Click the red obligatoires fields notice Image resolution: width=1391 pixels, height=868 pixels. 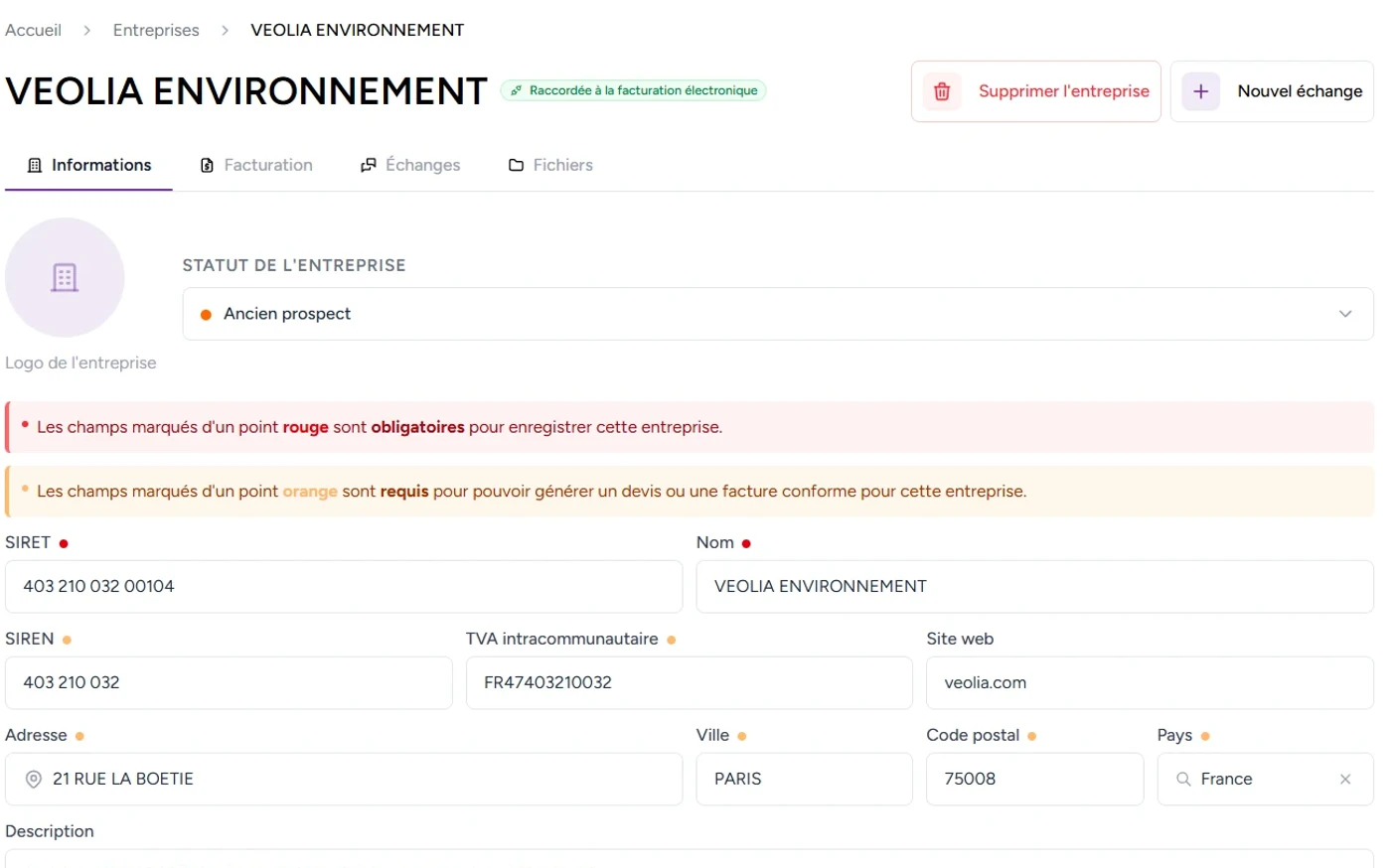[x=690, y=427]
